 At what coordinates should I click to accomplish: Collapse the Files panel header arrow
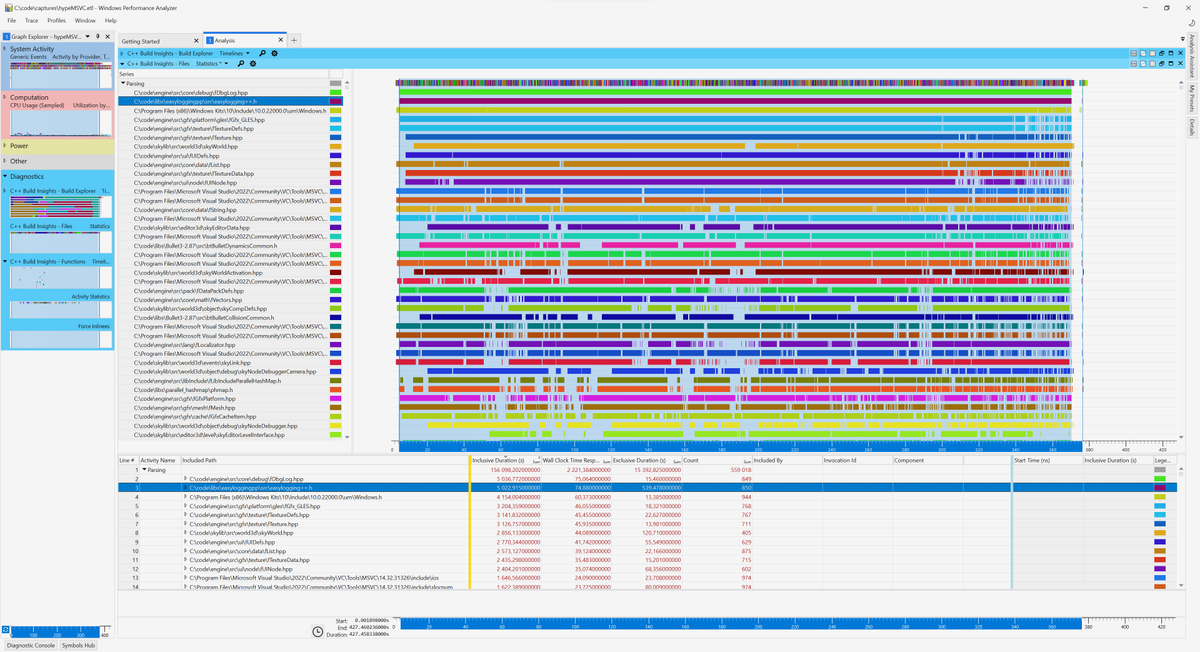122,63
